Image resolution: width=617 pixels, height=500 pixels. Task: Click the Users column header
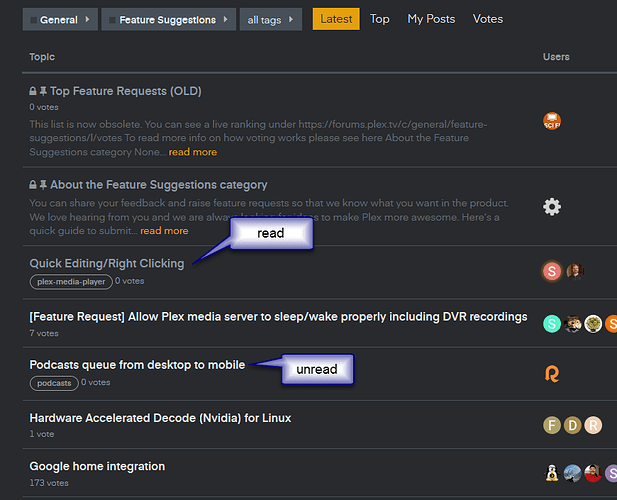coord(556,57)
